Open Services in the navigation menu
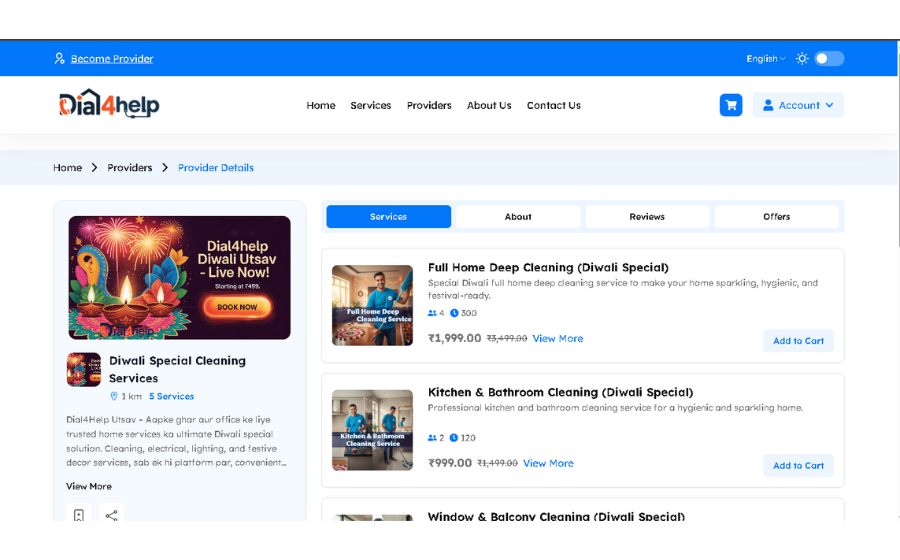900x560 pixels. point(371,105)
